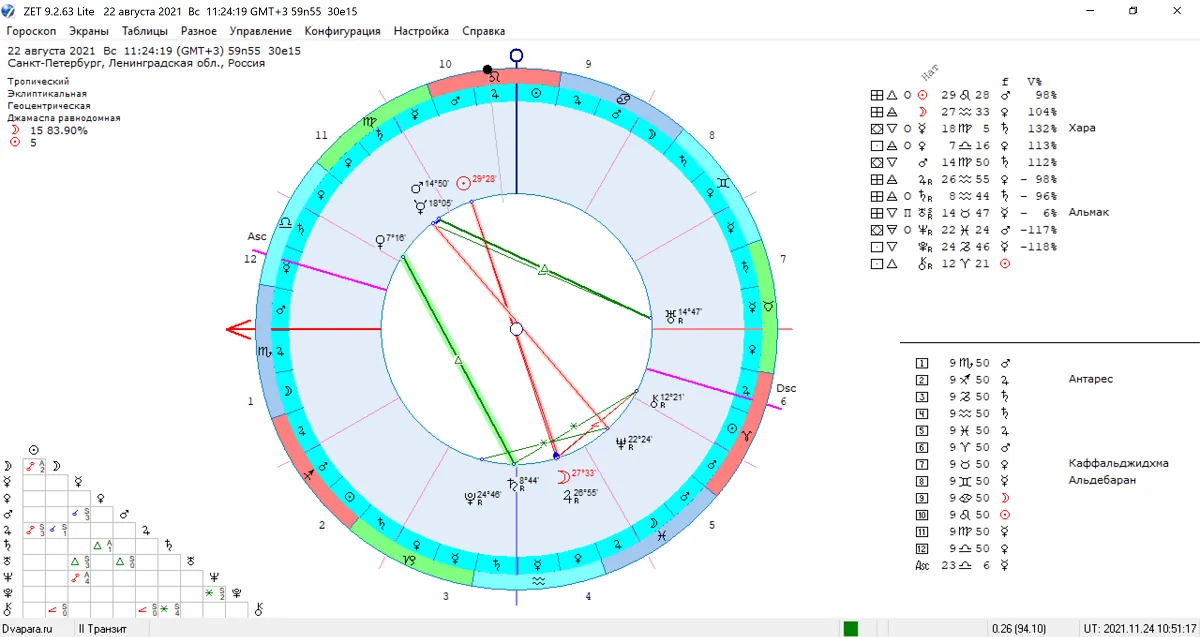The width and height of the screenshot is (1200, 637).
Task: Click the Dvapara.ru status bar label
Action: click(35, 629)
